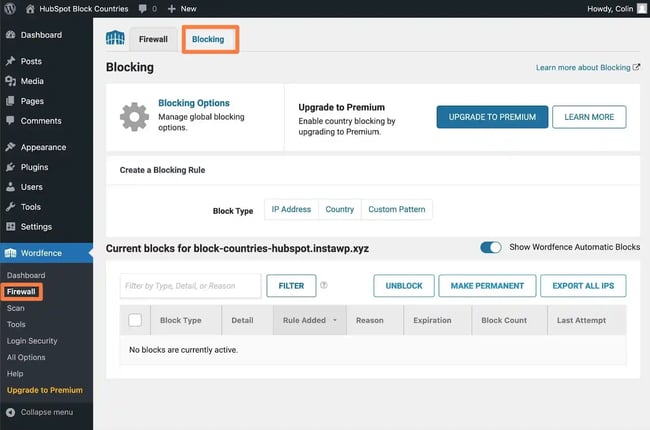Open the Plugins sidebar icon
The width and height of the screenshot is (650, 430).
click(11, 167)
